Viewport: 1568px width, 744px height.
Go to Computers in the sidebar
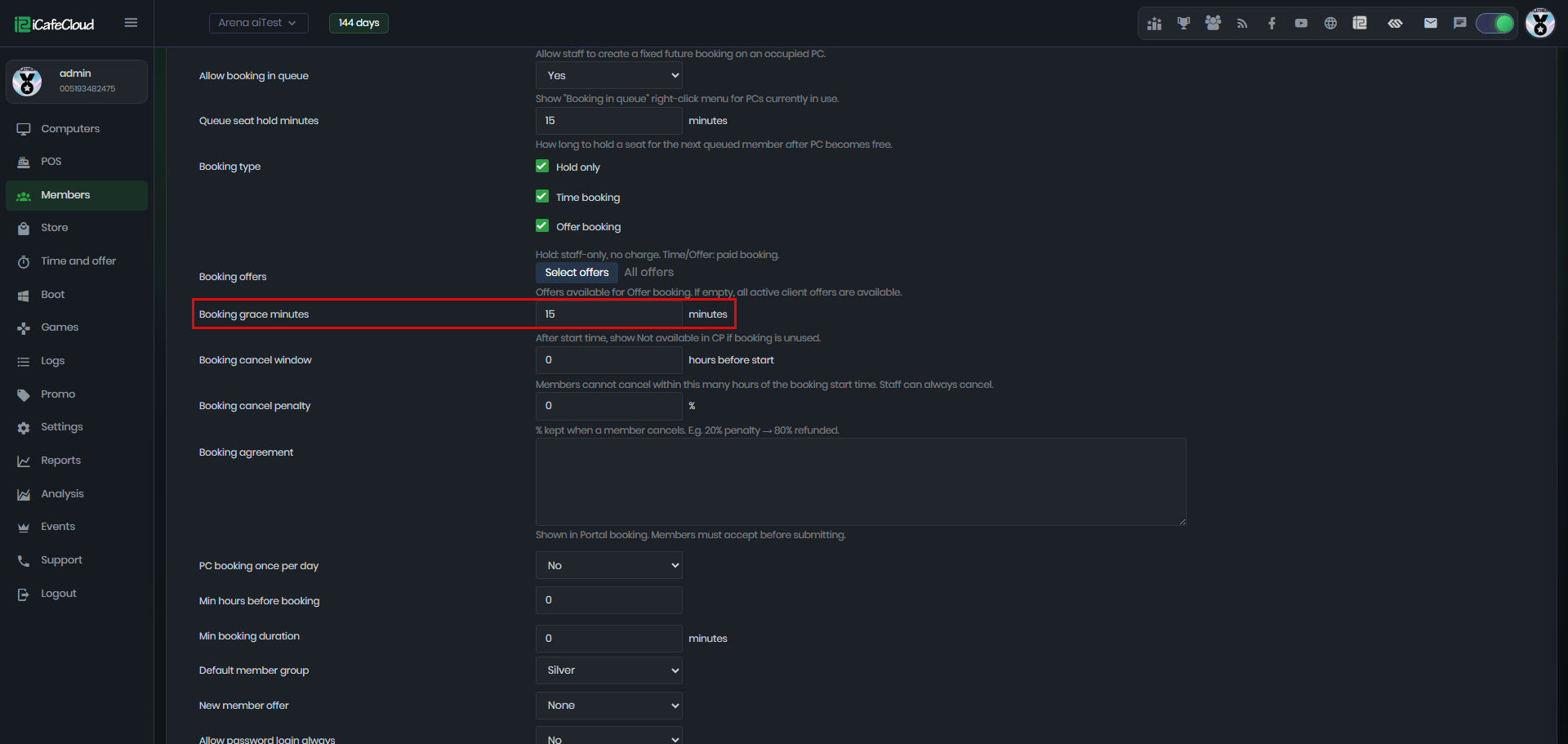(77, 129)
